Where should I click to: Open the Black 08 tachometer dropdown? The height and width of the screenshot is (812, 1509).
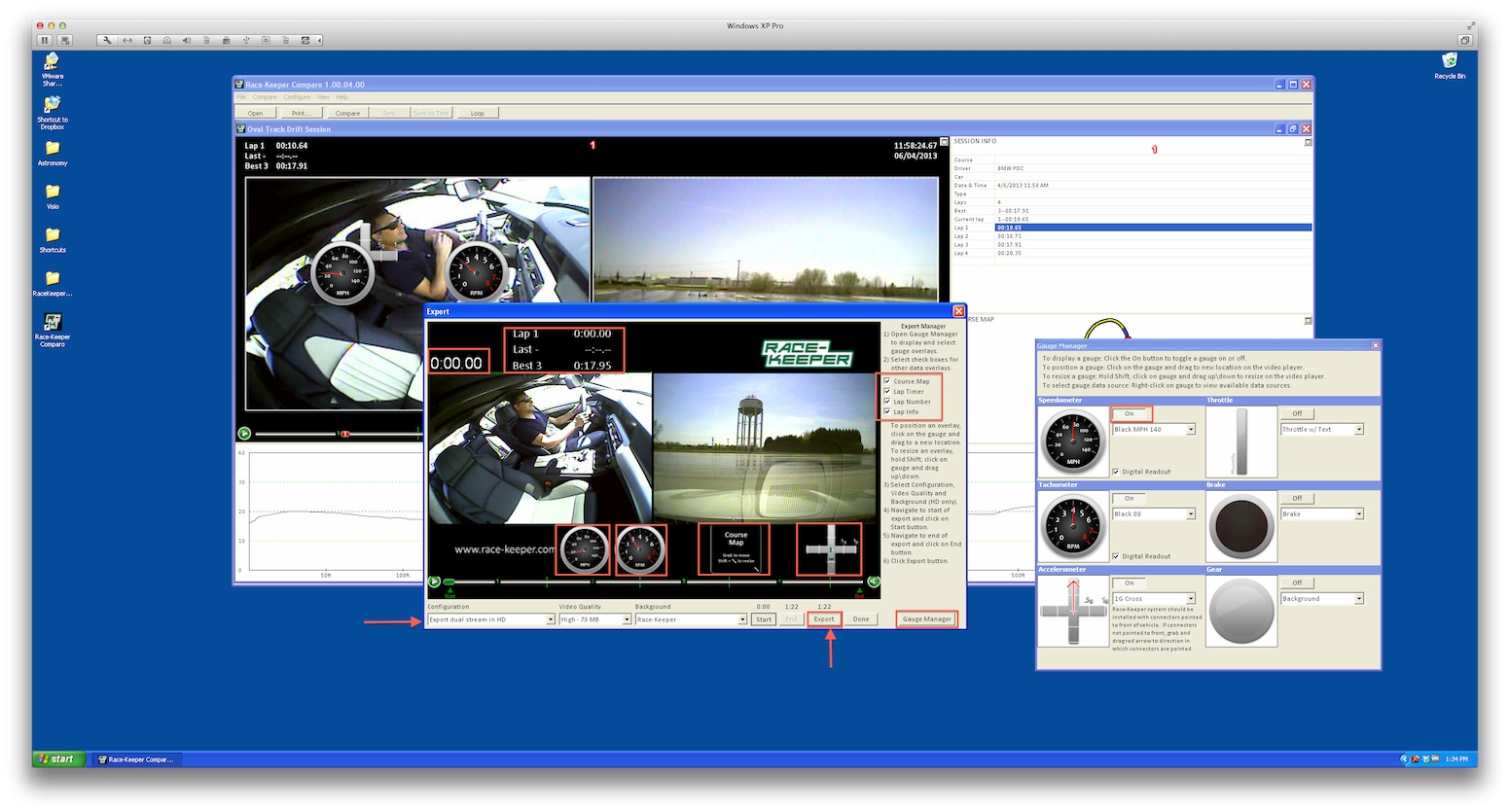(x=1154, y=513)
